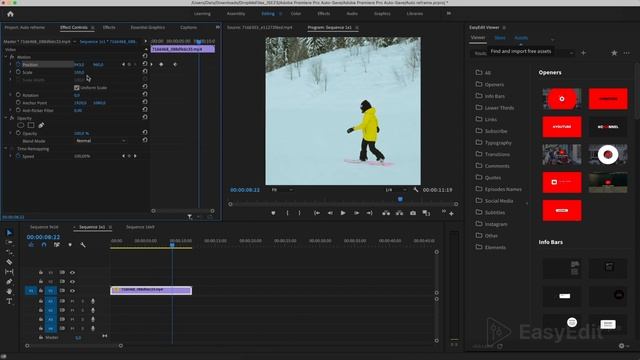
Task: Switch to the Effects panel tab
Action: pyautogui.click(x=109, y=27)
